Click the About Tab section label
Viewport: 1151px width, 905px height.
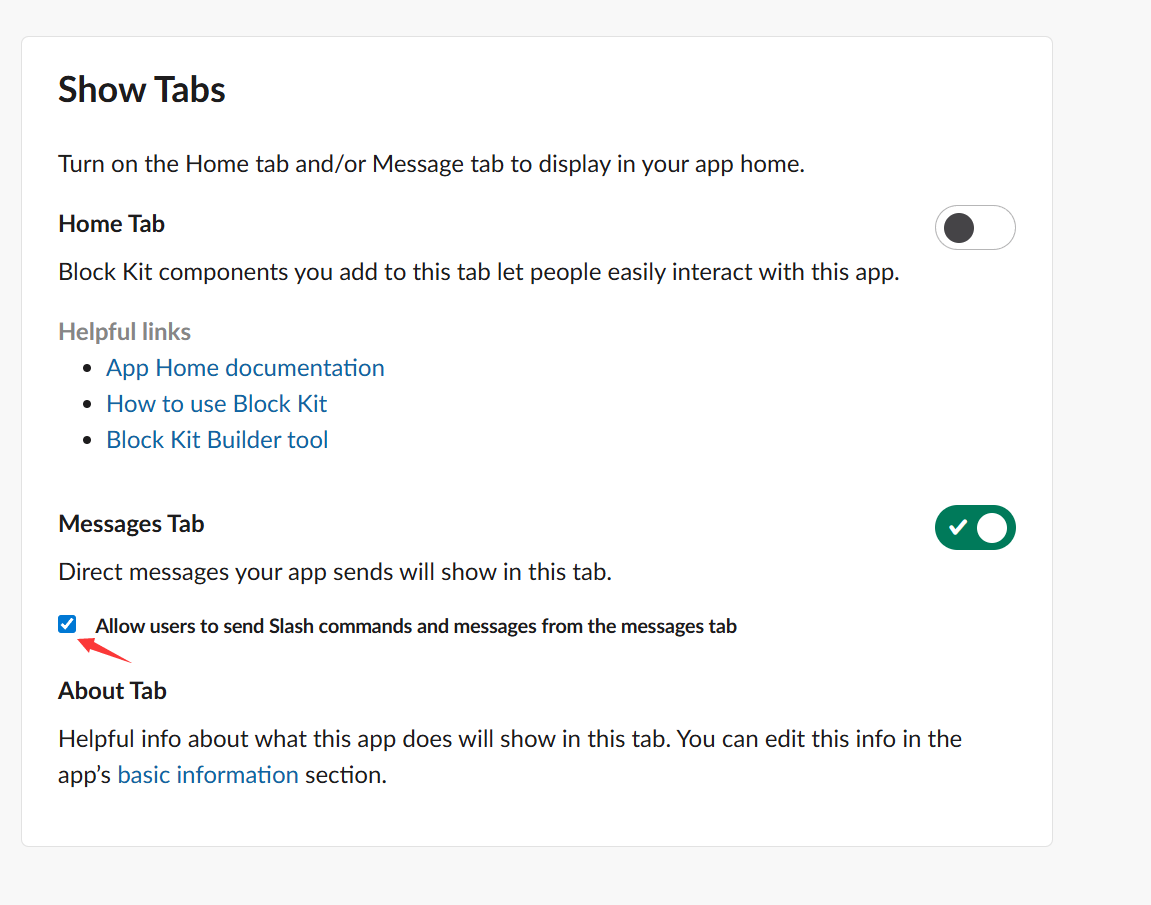(x=112, y=691)
